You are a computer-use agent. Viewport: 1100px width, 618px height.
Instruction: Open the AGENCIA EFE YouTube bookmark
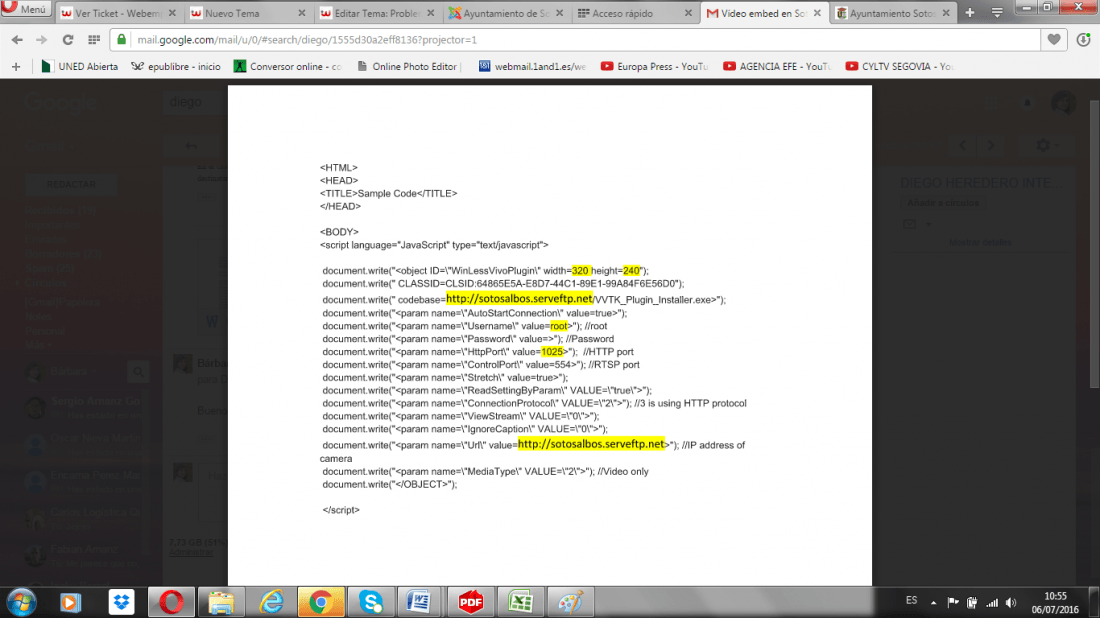click(x=777, y=67)
